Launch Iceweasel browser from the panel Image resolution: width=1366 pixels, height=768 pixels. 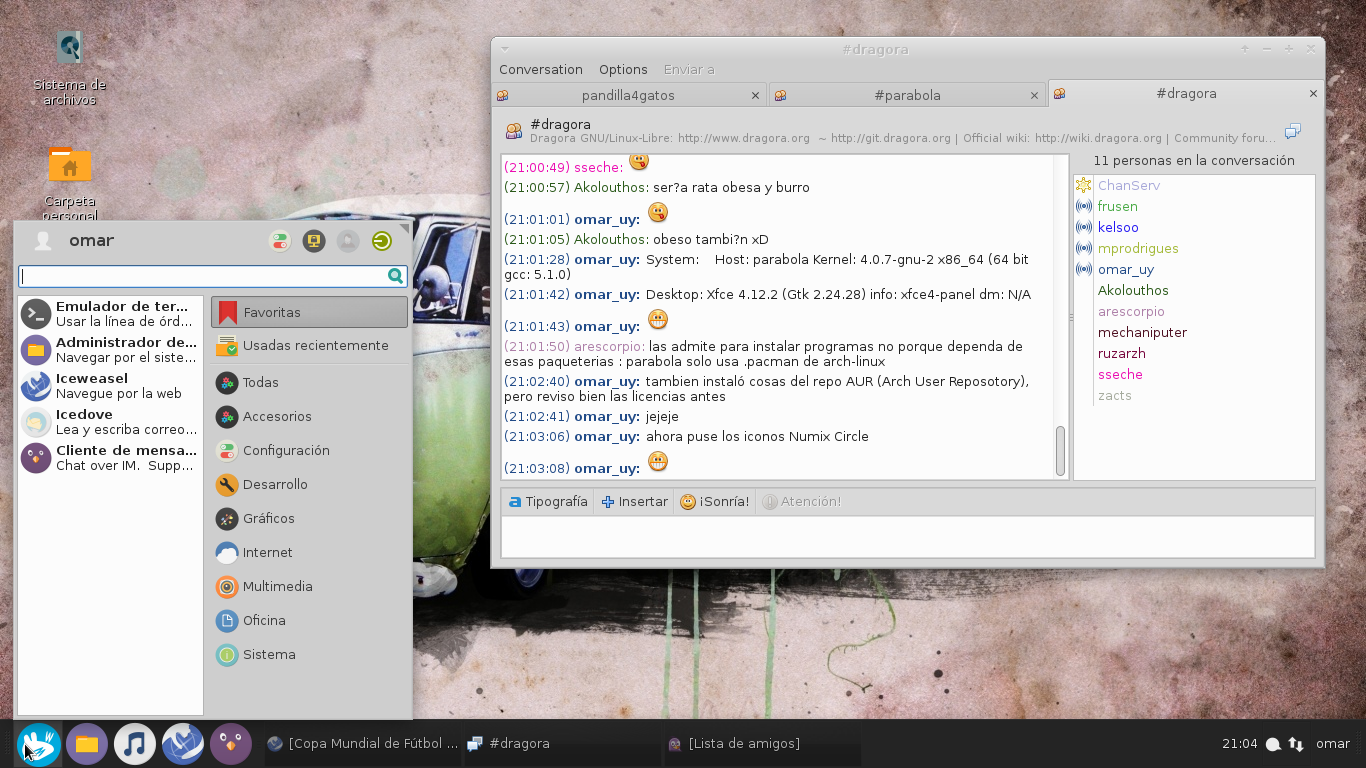[183, 744]
